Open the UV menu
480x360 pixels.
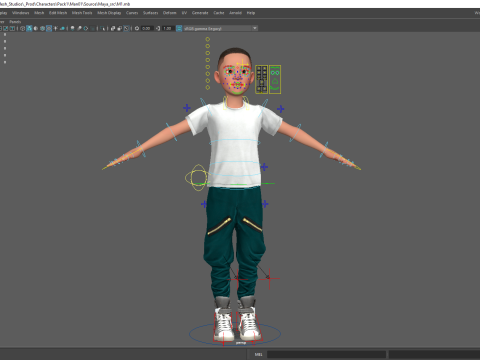click(184, 13)
